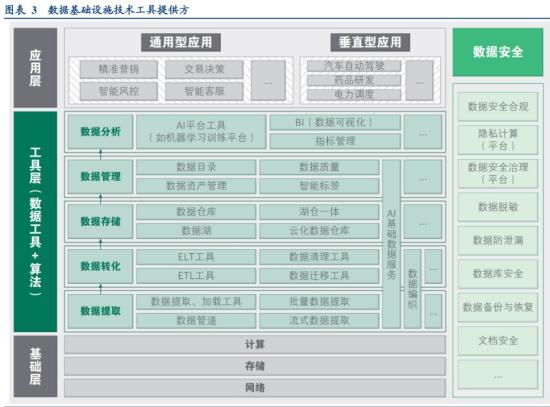Click the 数据质量 box
The image size is (550, 407).
[319, 167]
